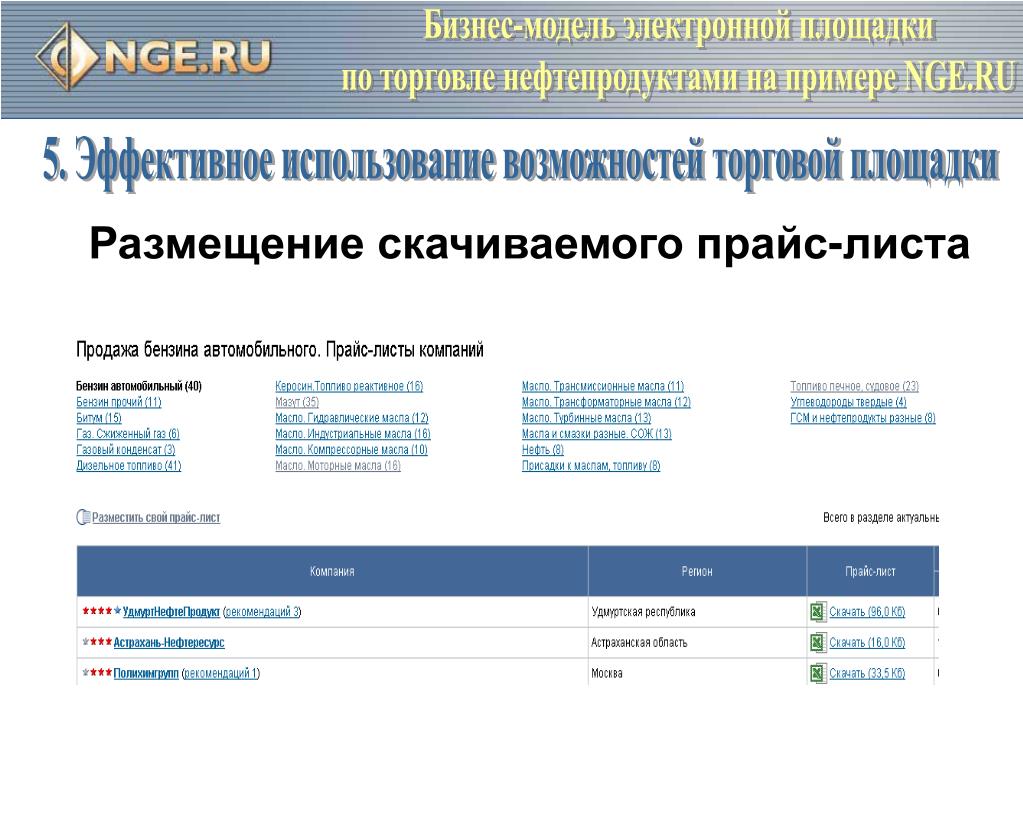Open Масла и смазки разные. СОЖ (13)
1023x815 pixels.
596,434
